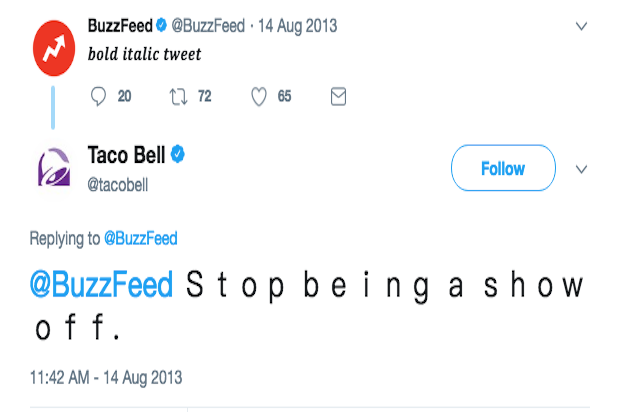The height and width of the screenshot is (412, 618).
Task: Like the BuzzFeed tweet with the heart icon
Action: coord(257,96)
